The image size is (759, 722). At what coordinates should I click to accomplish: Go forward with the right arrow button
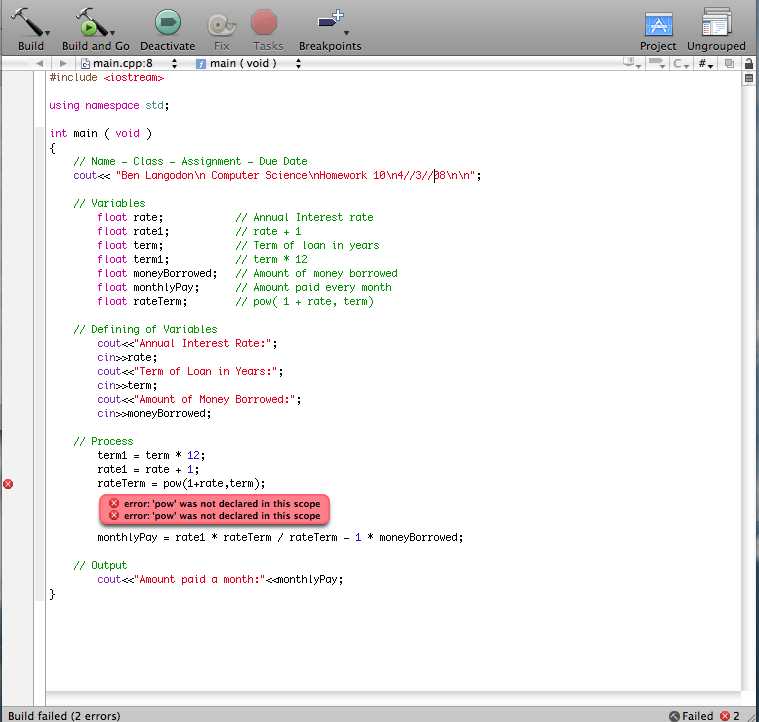[x=61, y=63]
